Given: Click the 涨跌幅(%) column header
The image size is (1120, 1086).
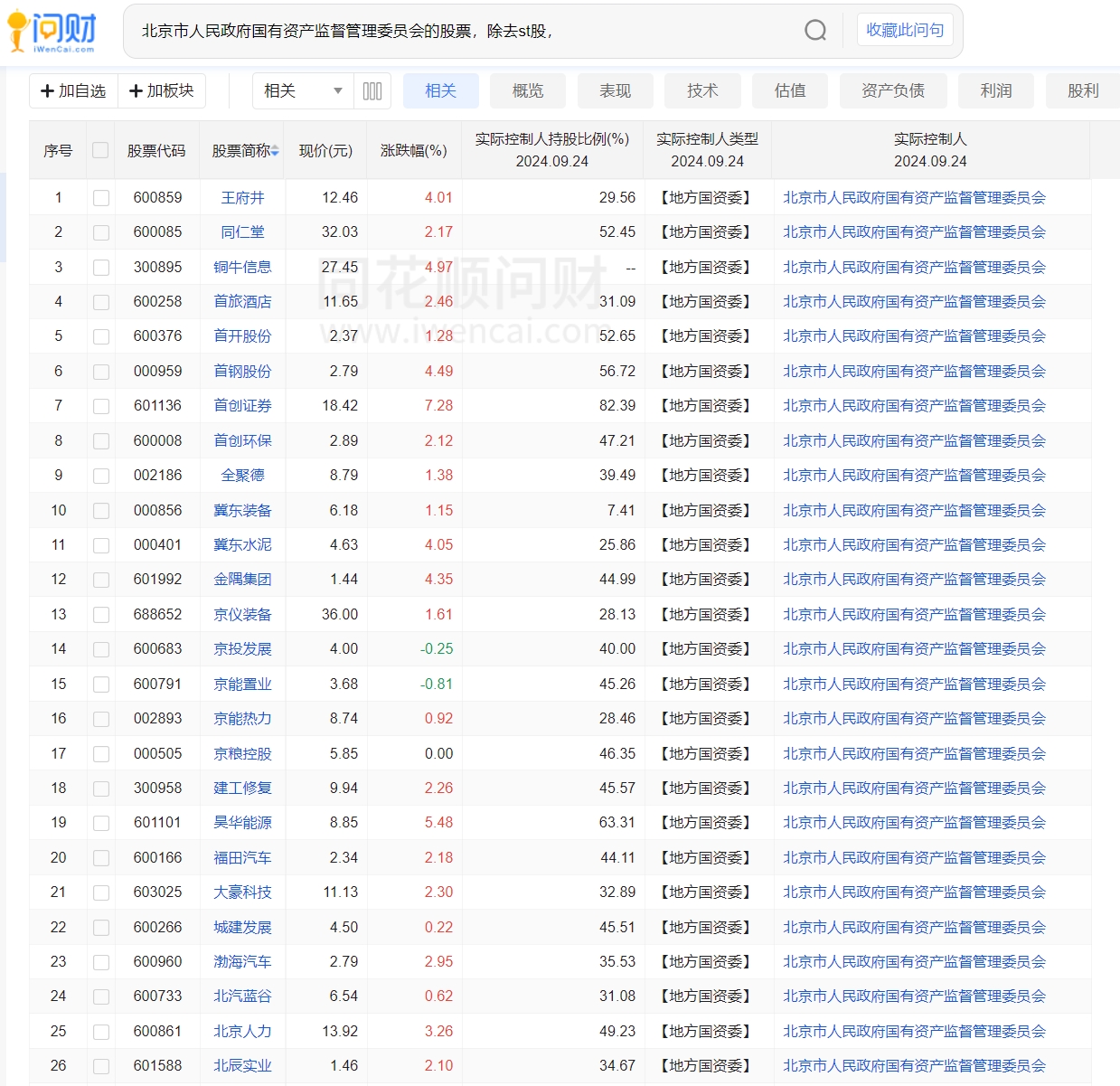Looking at the screenshot, I should (414, 150).
